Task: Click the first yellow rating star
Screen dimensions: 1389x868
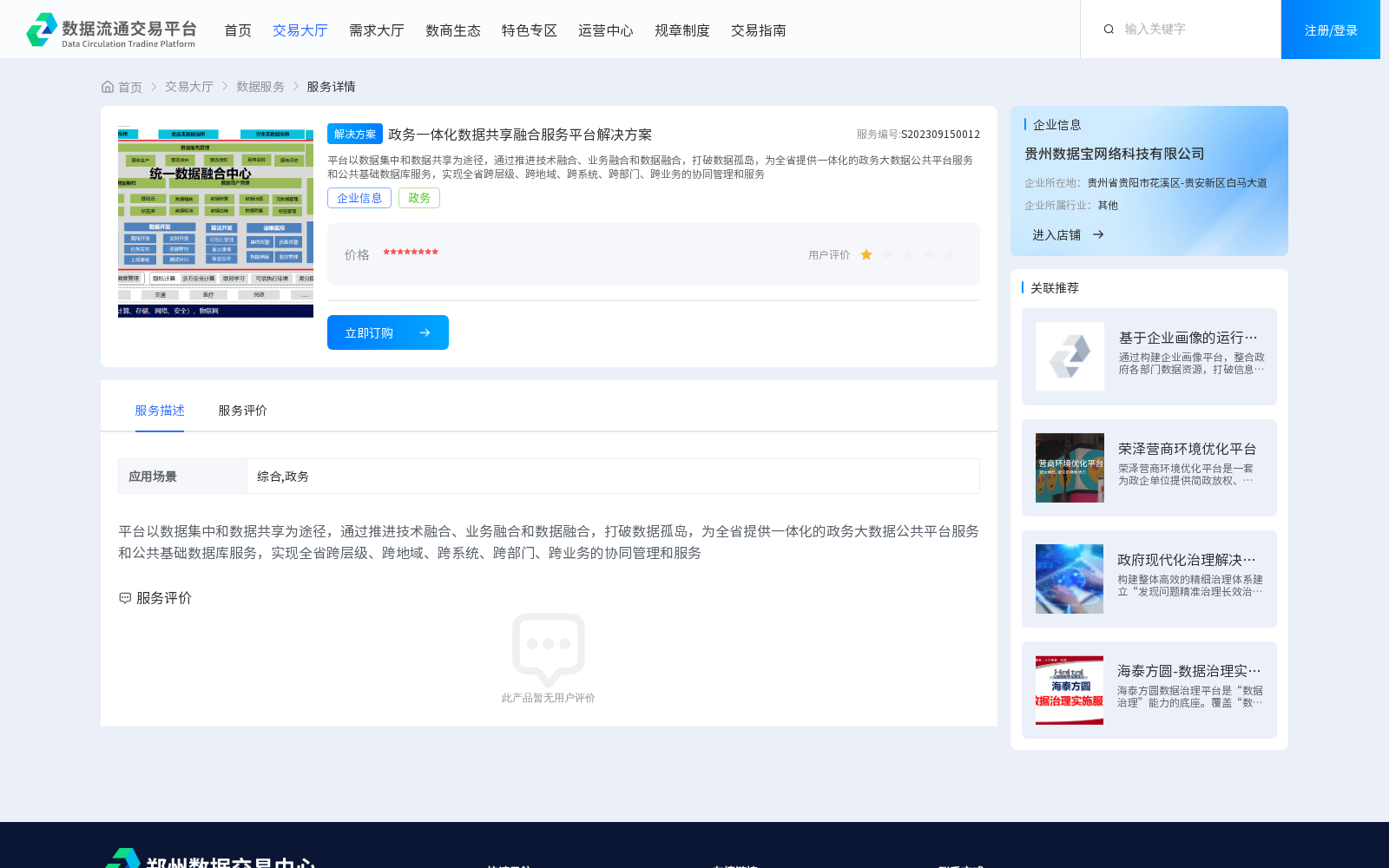Action: coord(866,254)
